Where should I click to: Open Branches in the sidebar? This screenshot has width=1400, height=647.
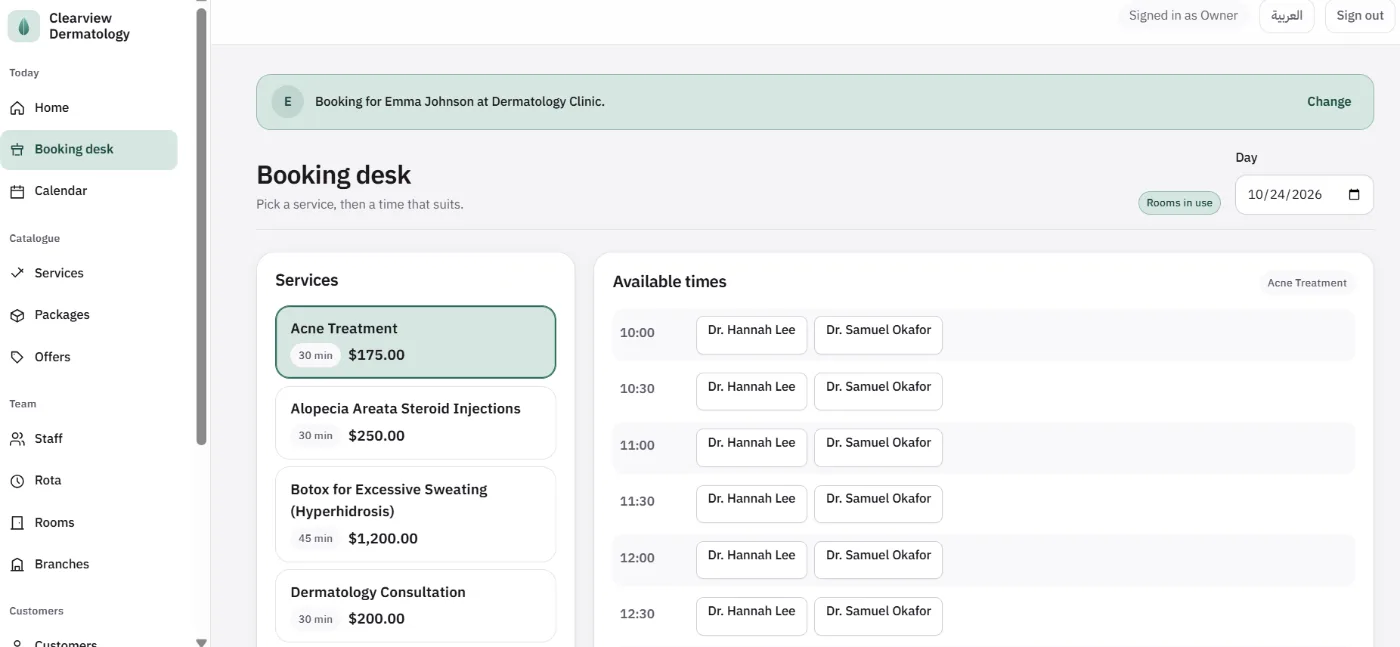pyautogui.click(x=89, y=565)
